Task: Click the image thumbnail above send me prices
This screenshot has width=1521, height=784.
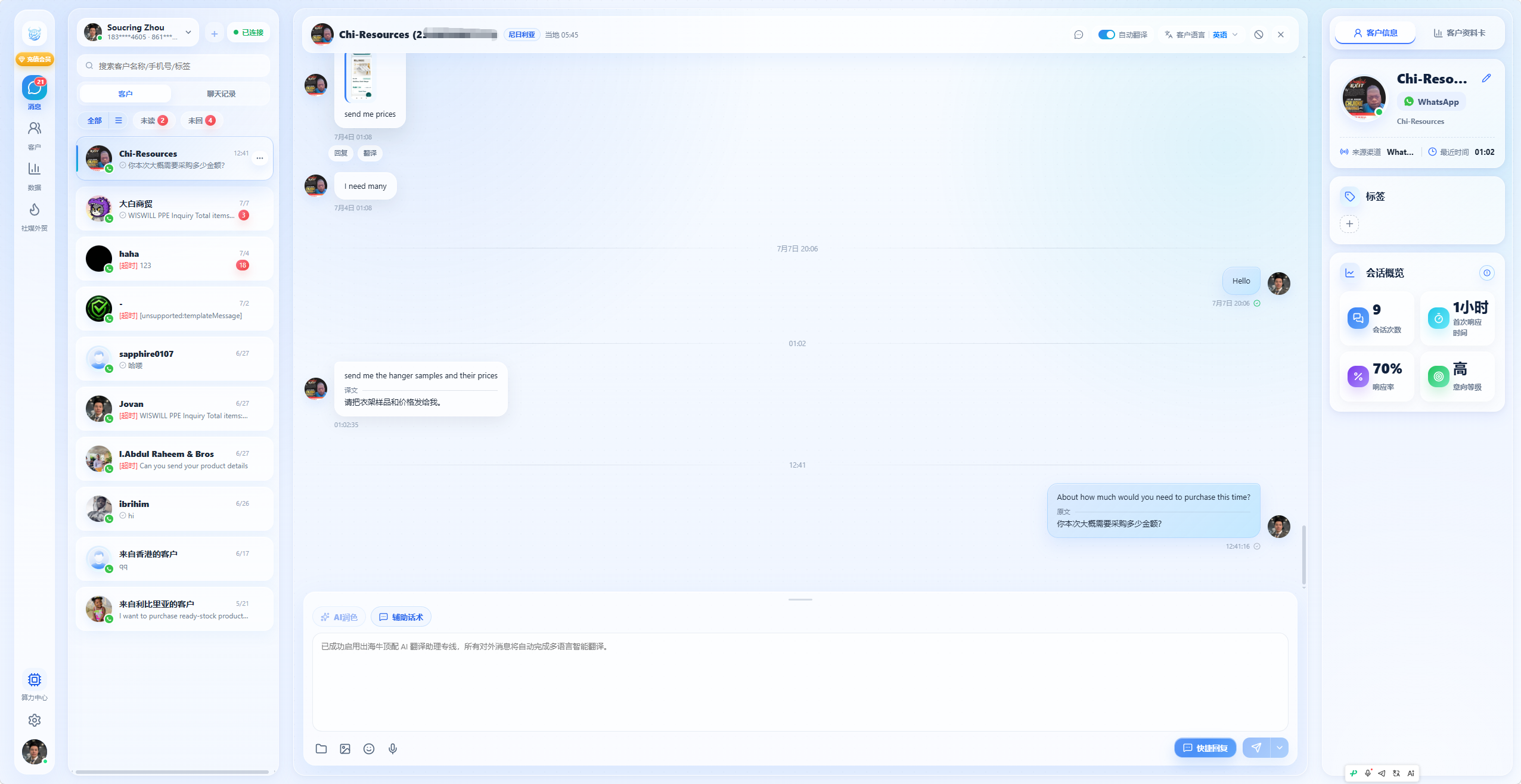Action: pos(361,77)
